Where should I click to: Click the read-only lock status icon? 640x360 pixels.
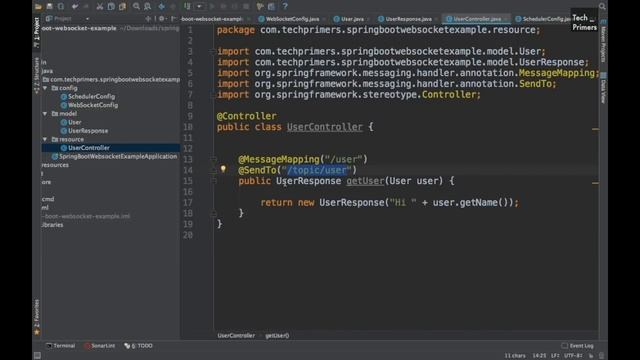click(591, 356)
